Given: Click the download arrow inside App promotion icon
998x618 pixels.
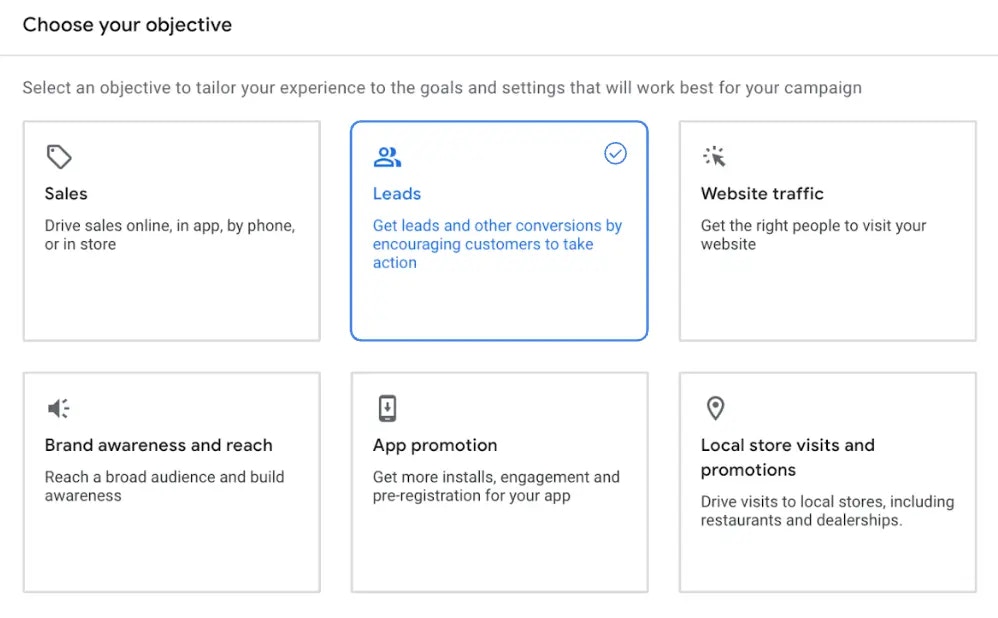Looking at the screenshot, I should pyautogui.click(x=387, y=408).
